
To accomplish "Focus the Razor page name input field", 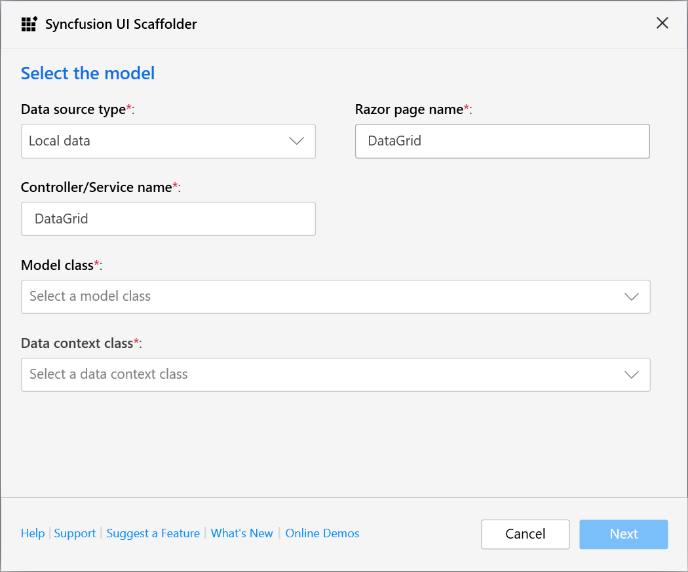I will click(502, 141).
